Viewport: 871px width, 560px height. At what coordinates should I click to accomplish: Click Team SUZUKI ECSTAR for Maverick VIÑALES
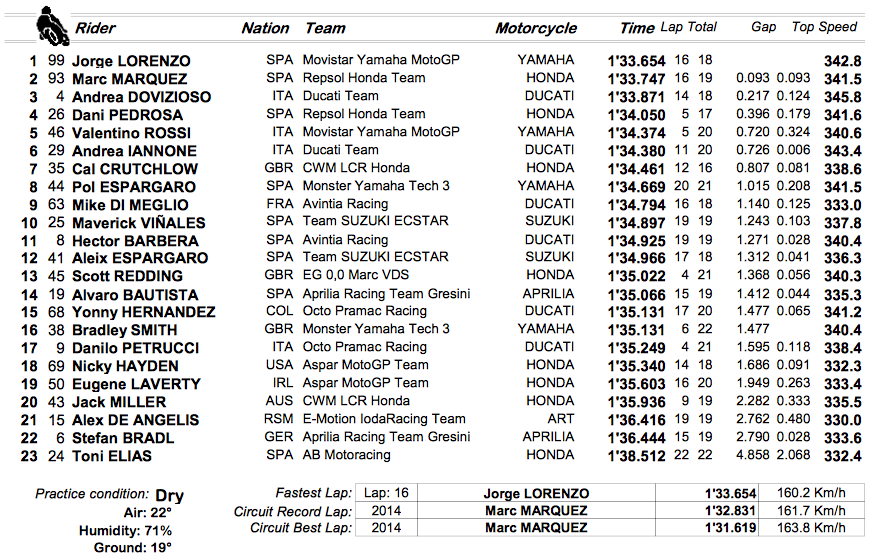tap(376, 221)
